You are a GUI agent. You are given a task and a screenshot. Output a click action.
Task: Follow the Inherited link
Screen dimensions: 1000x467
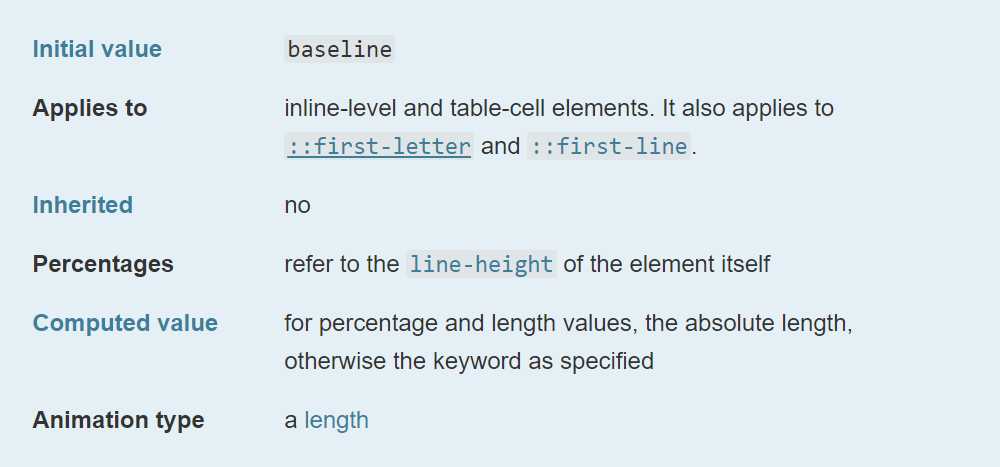[83, 205]
